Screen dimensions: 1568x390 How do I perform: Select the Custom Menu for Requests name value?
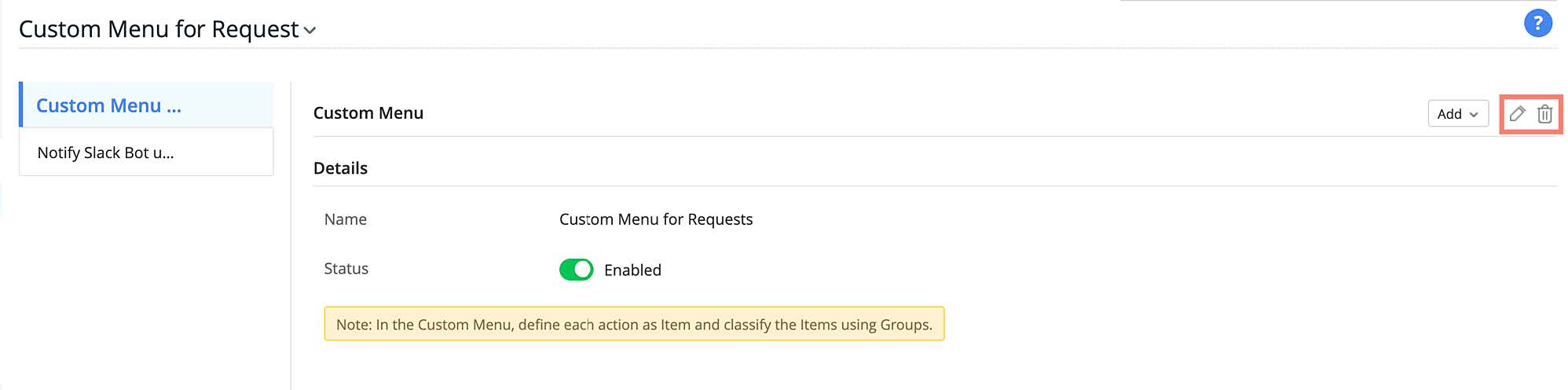(656, 219)
